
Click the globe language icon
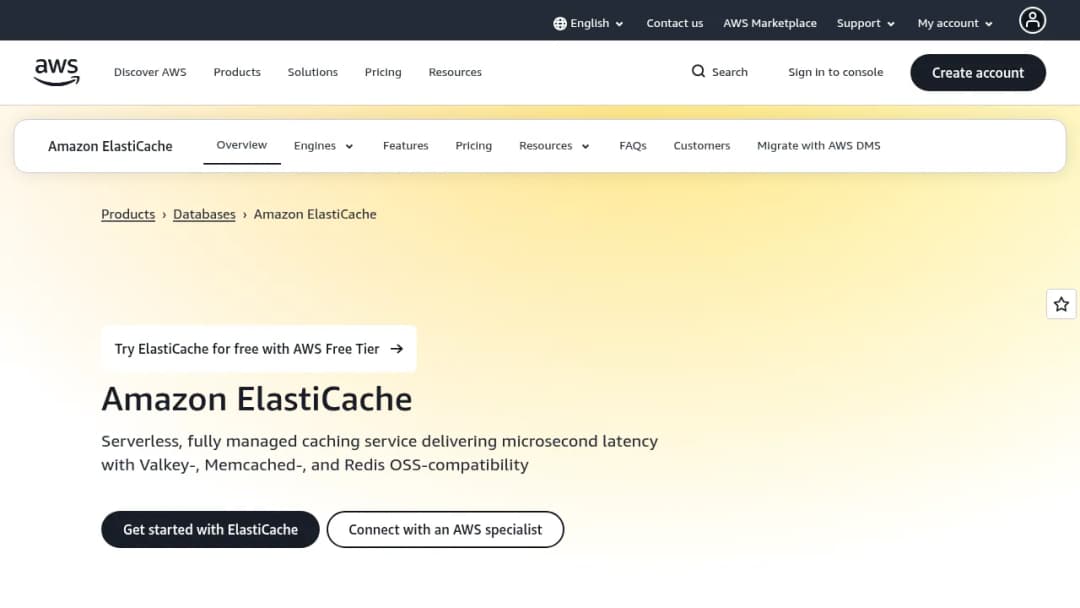tap(560, 23)
